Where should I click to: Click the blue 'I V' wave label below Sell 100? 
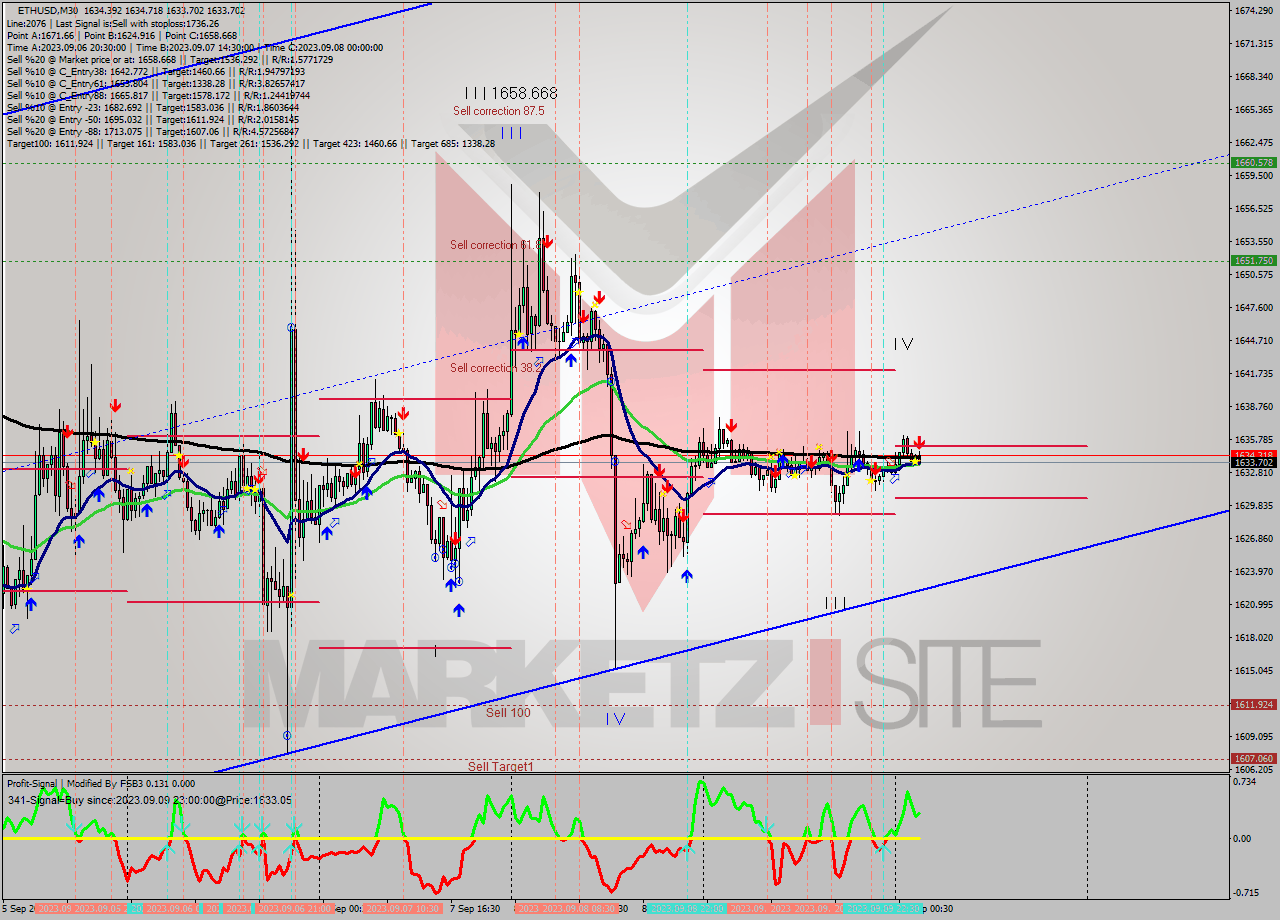615,718
